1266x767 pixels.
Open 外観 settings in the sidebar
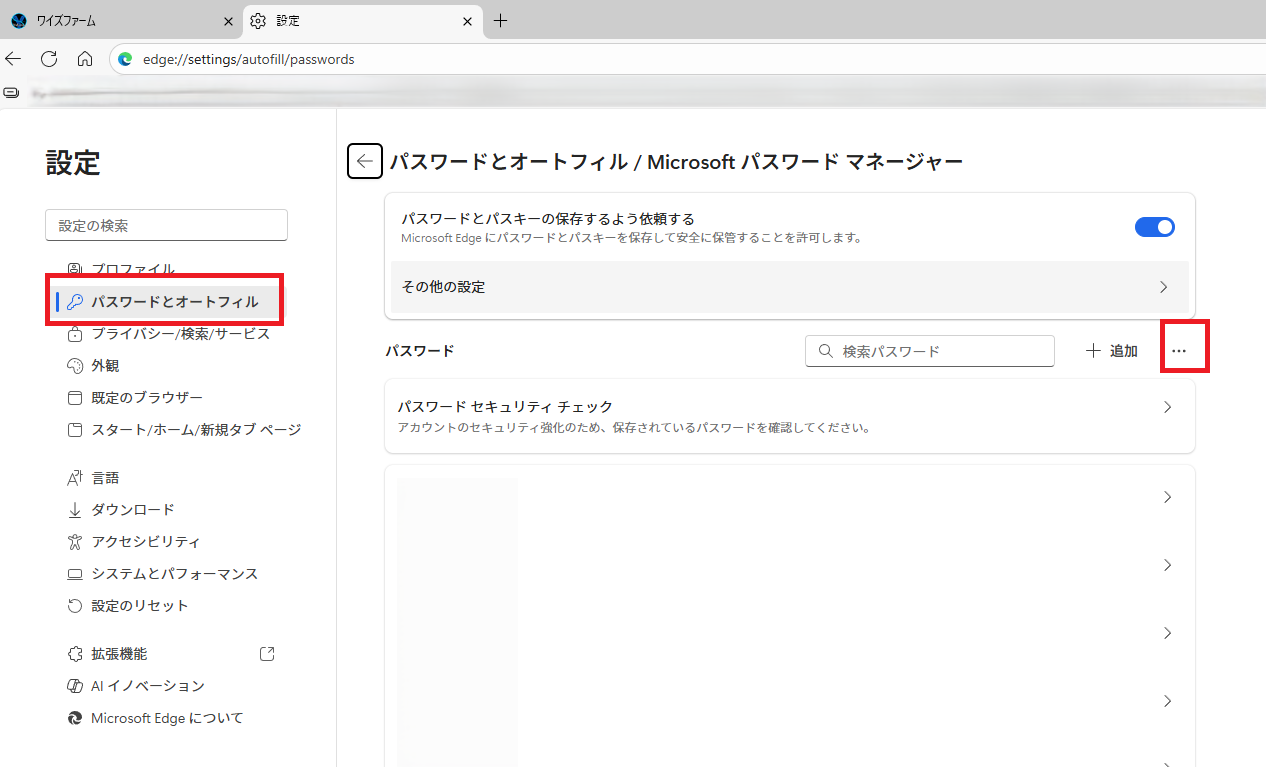pos(105,366)
